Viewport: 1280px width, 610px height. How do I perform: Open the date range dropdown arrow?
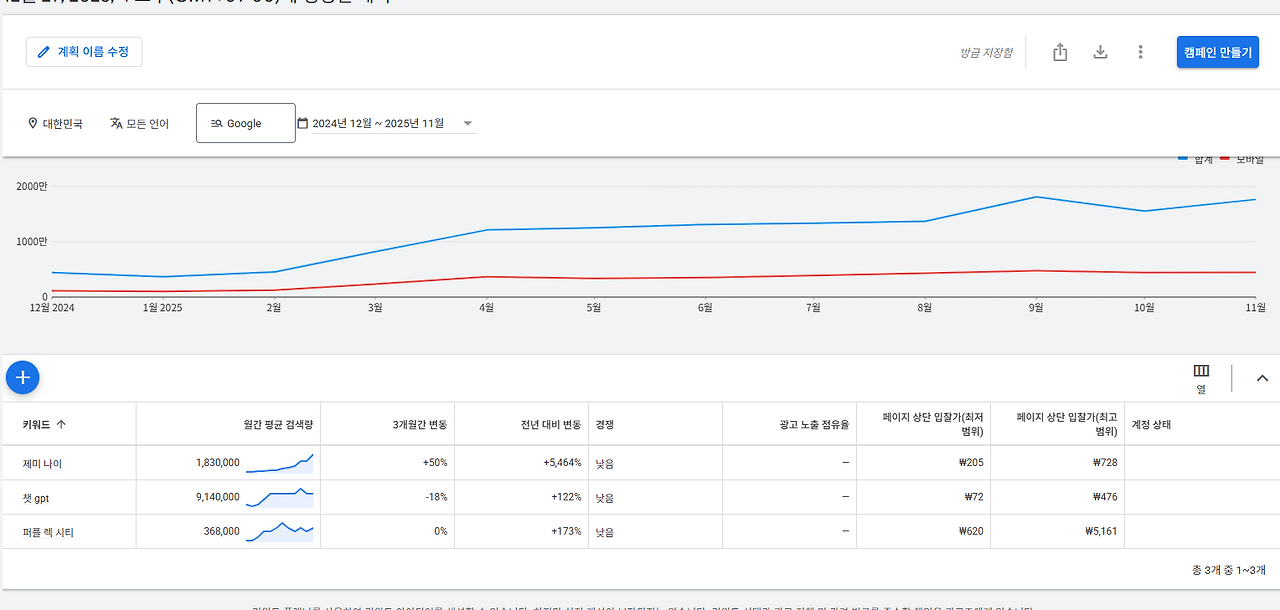tap(467, 124)
